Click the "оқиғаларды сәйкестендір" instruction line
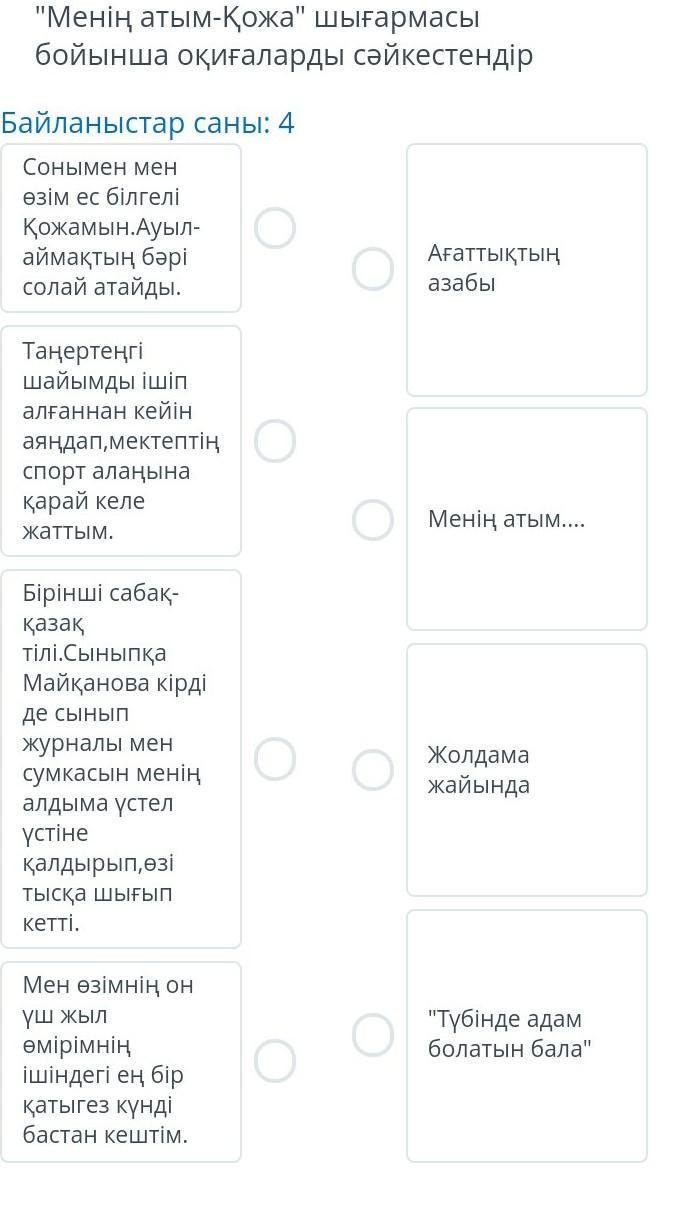Viewport: 674px width, 1205px height. 284,55
